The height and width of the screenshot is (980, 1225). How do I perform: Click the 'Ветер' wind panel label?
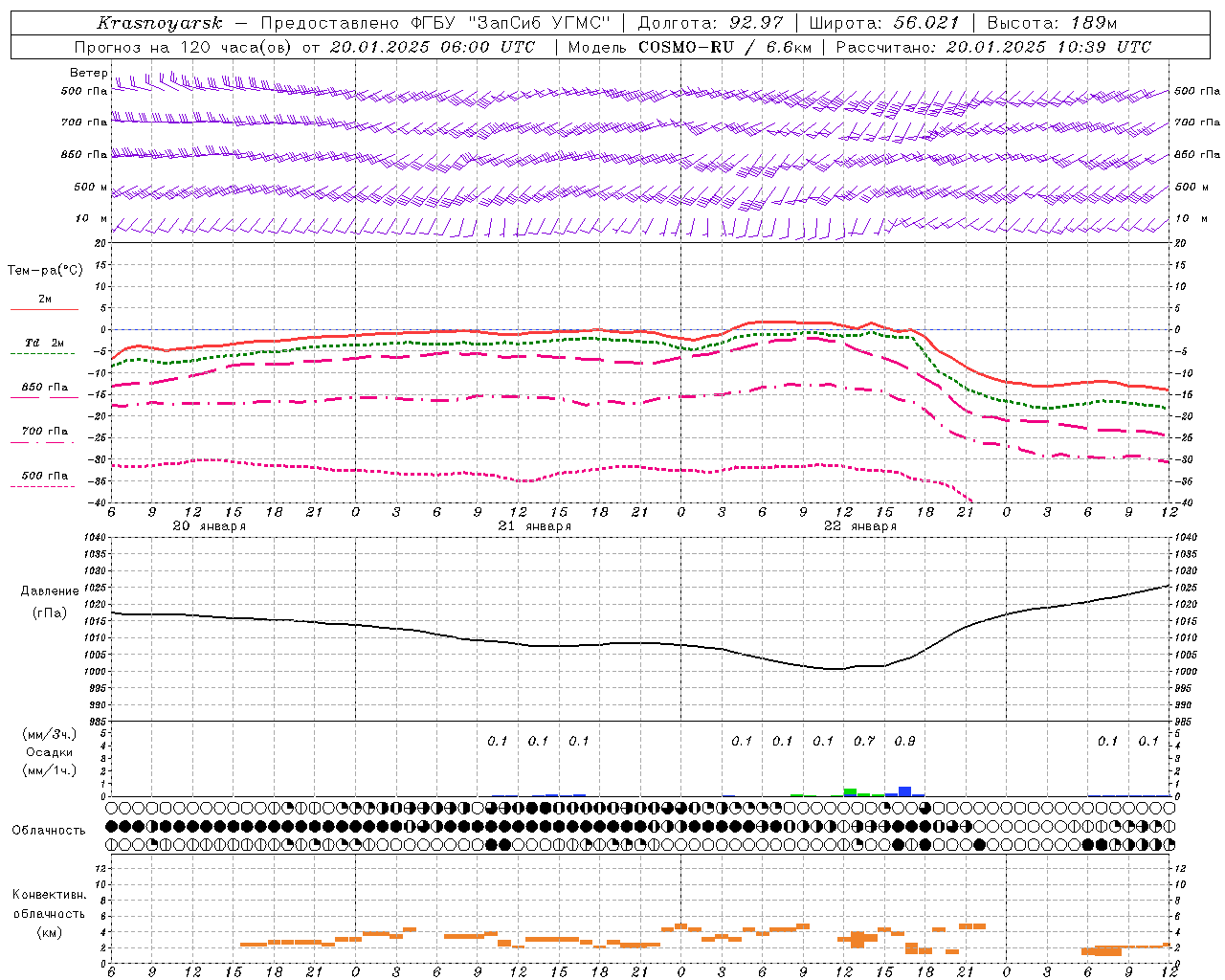pyautogui.click(x=88, y=73)
